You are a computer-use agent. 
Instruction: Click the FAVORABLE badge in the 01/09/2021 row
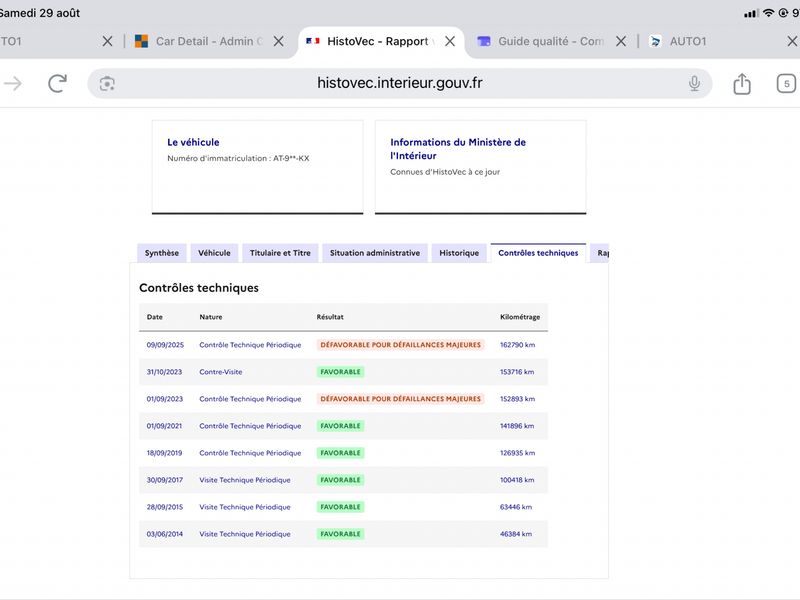coord(340,426)
